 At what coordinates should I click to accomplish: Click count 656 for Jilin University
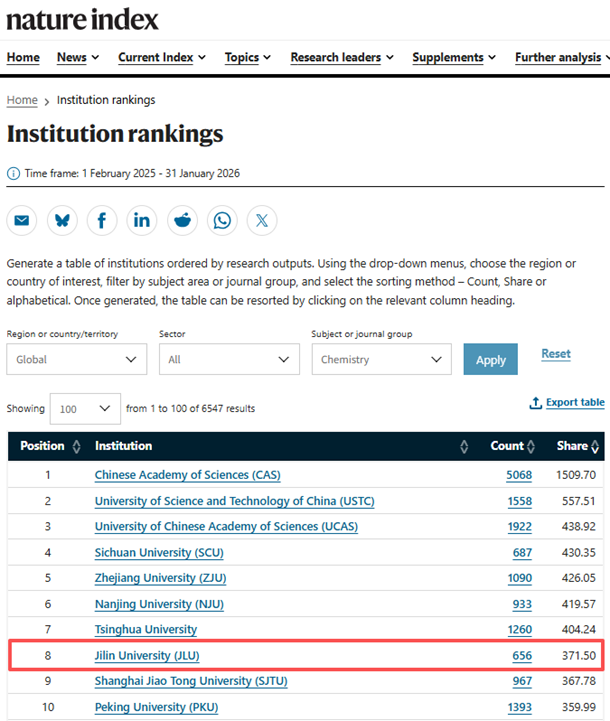coord(522,656)
